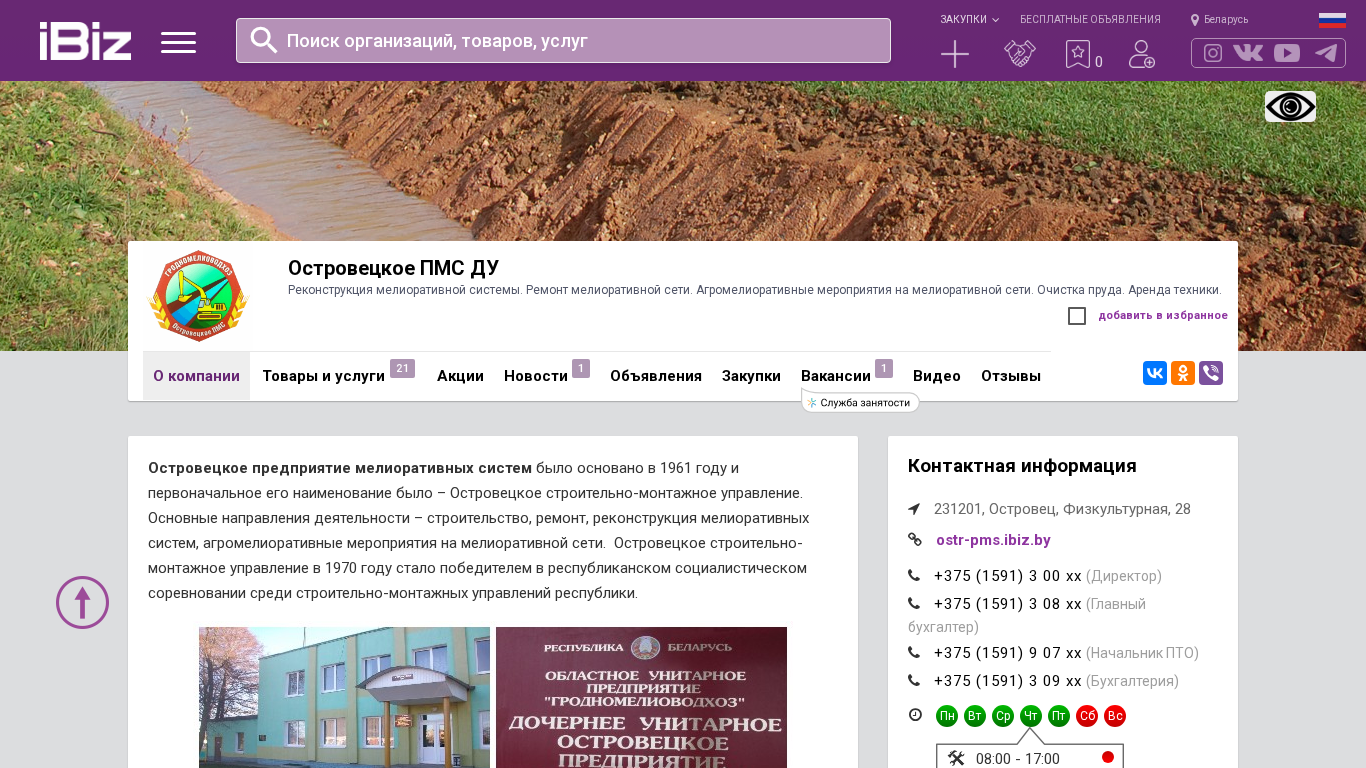Open the office building photo thumbnail
This screenshot has height=768, width=1366.
[x=344, y=697]
